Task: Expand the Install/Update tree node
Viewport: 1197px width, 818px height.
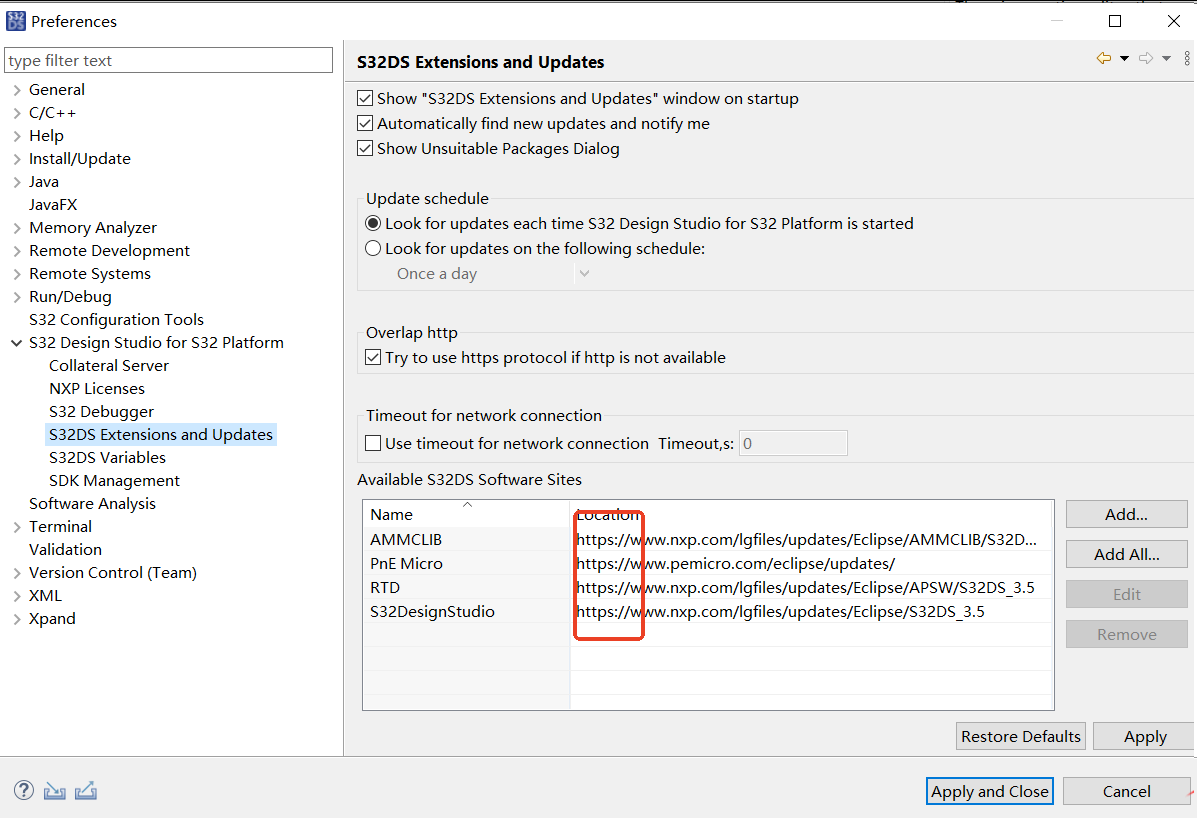Action: [x=17, y=159]
